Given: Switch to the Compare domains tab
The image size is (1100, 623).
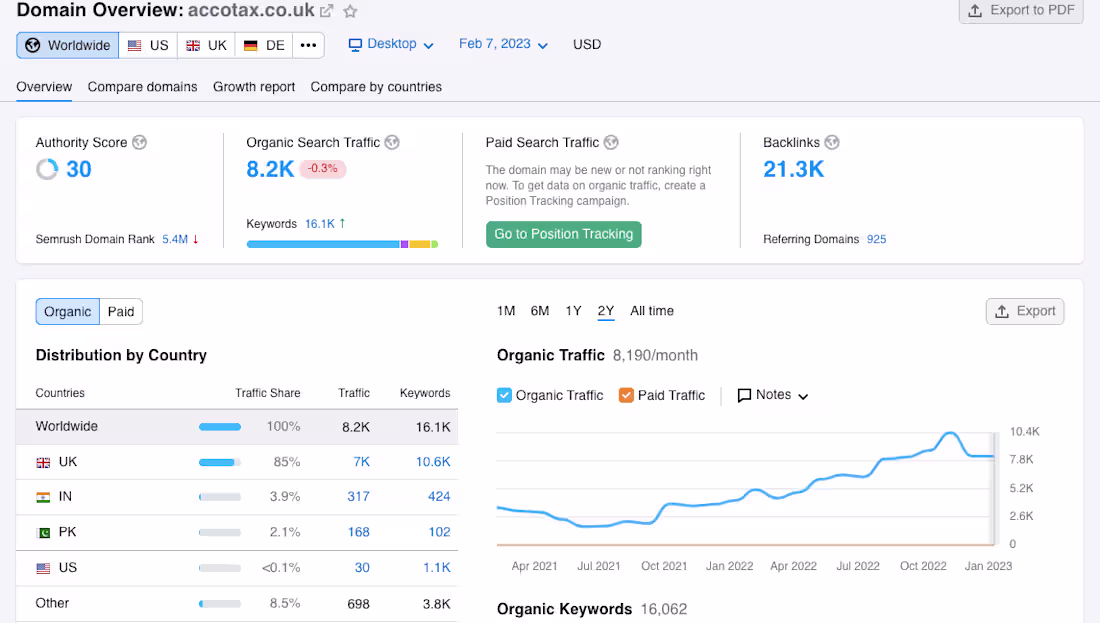Looking at the screenshot, I should coord(142,87).
